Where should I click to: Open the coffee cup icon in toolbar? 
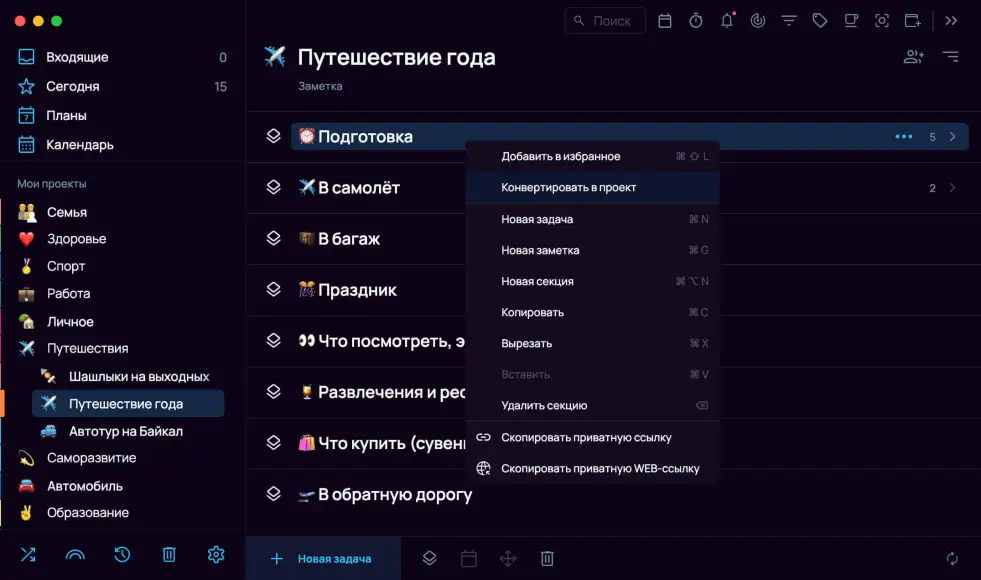850,21
